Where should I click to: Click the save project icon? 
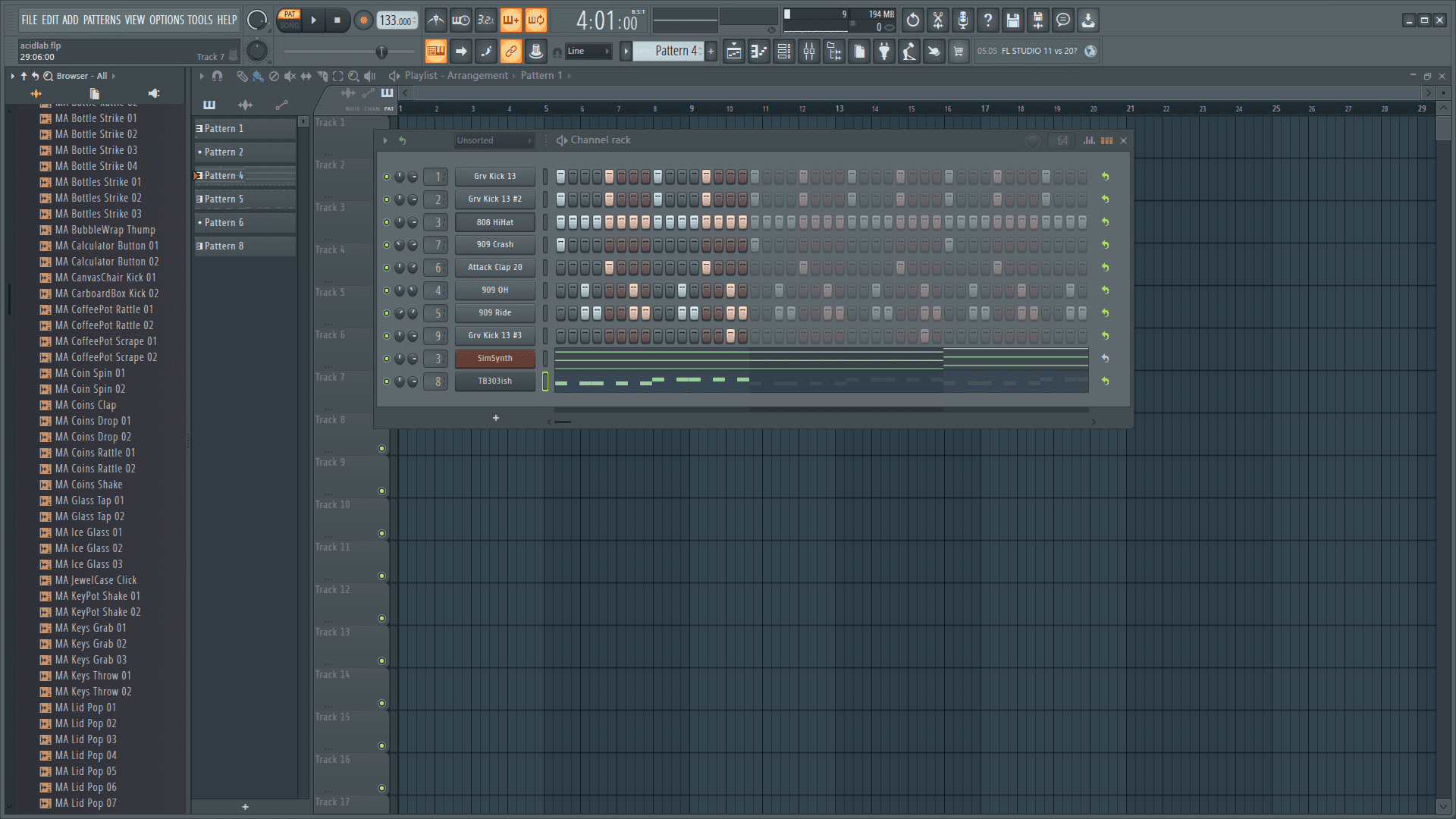point(1012,20)
